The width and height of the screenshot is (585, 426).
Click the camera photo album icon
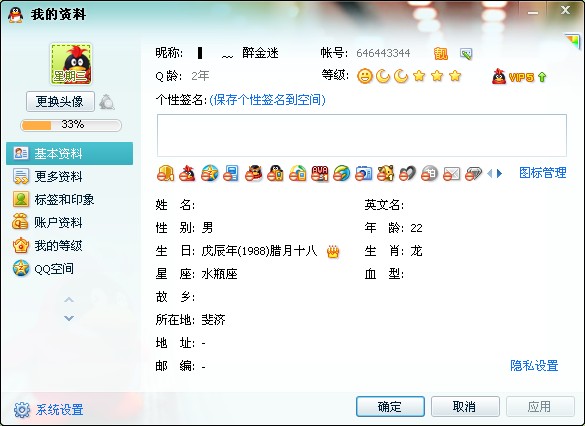pos(363,173)
